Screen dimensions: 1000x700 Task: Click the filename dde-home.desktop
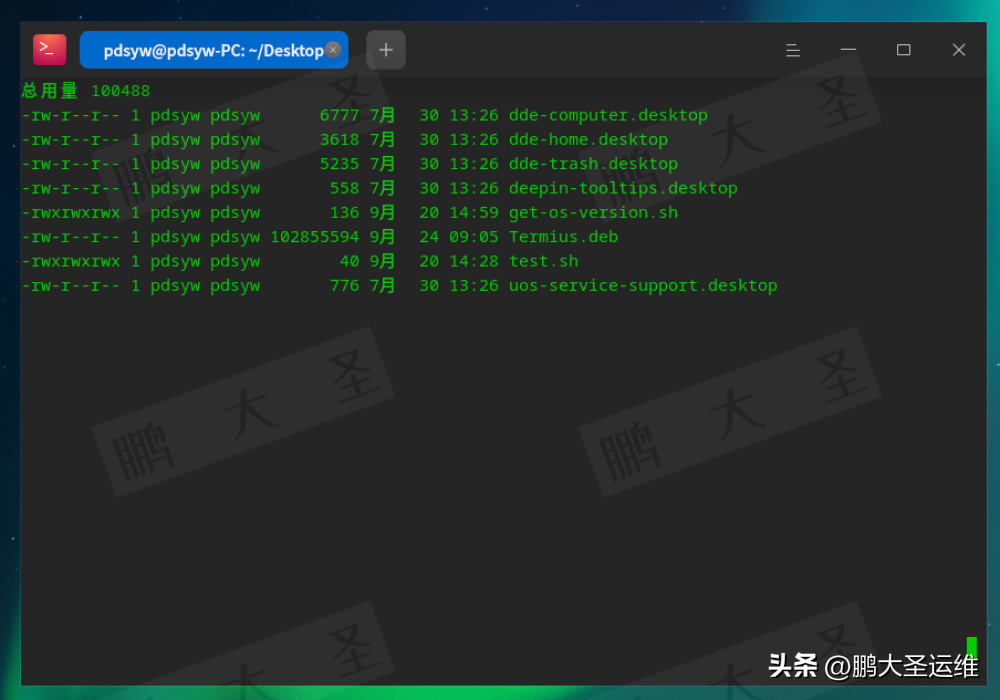[x=588, y=140]
